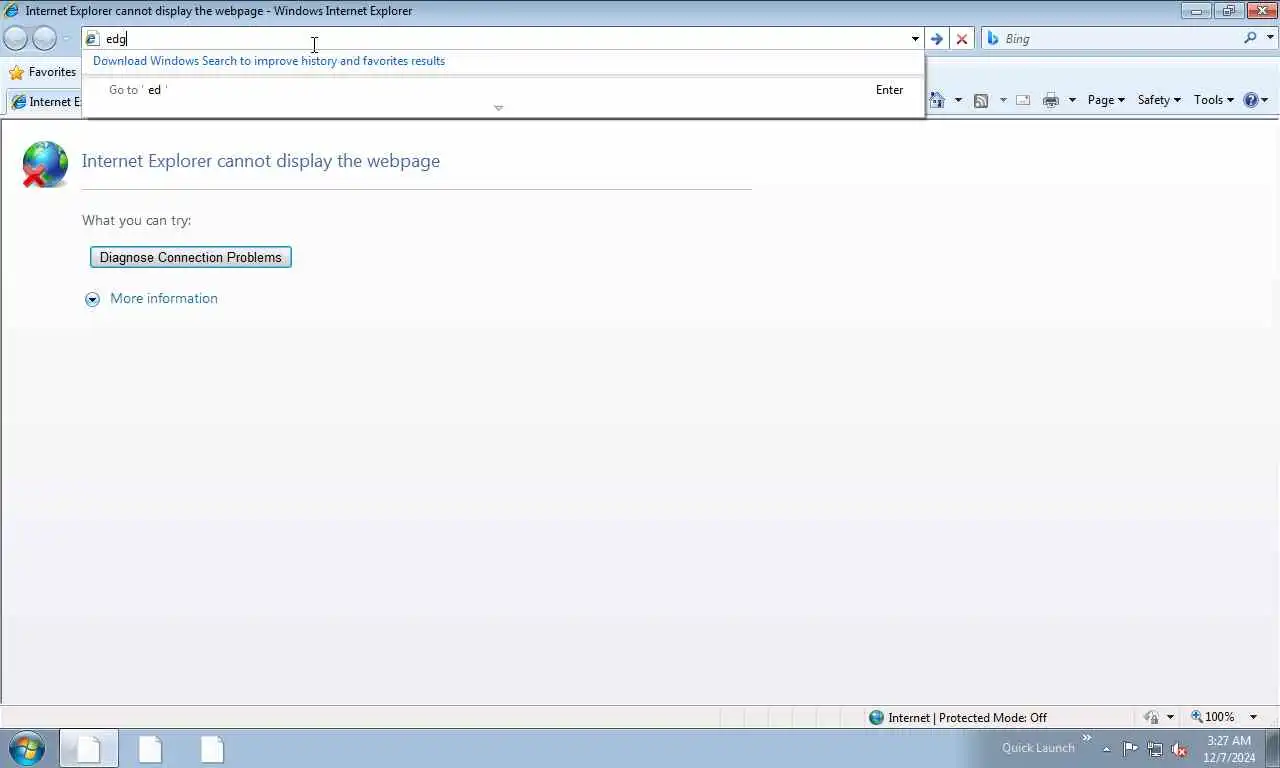Click the taskbar clock showing 3:27 AM
Viewport: 1280px width, 768px height.
point(1229,749)
